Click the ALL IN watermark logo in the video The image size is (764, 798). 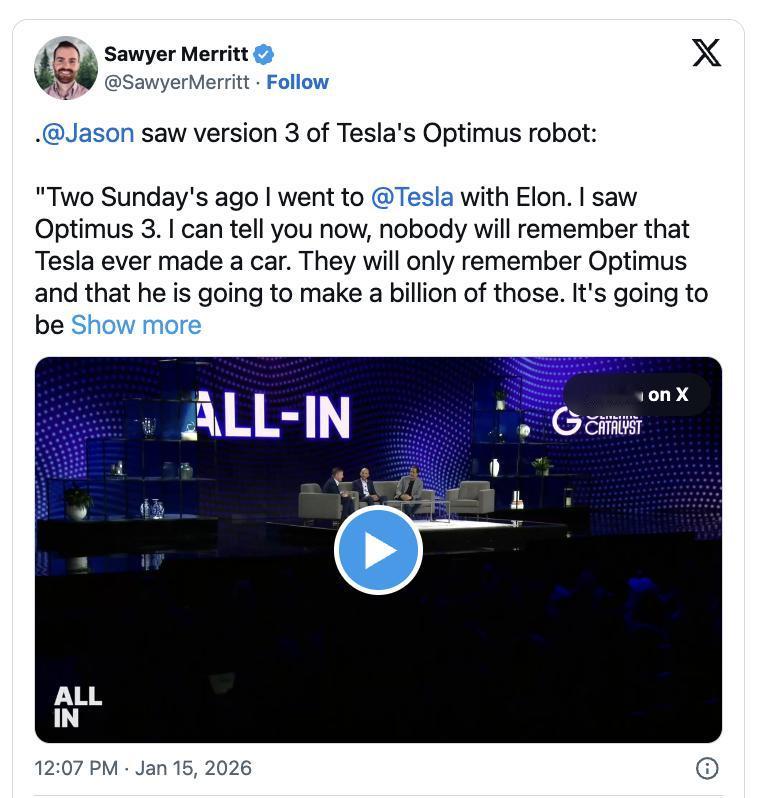tap(77, 706)
